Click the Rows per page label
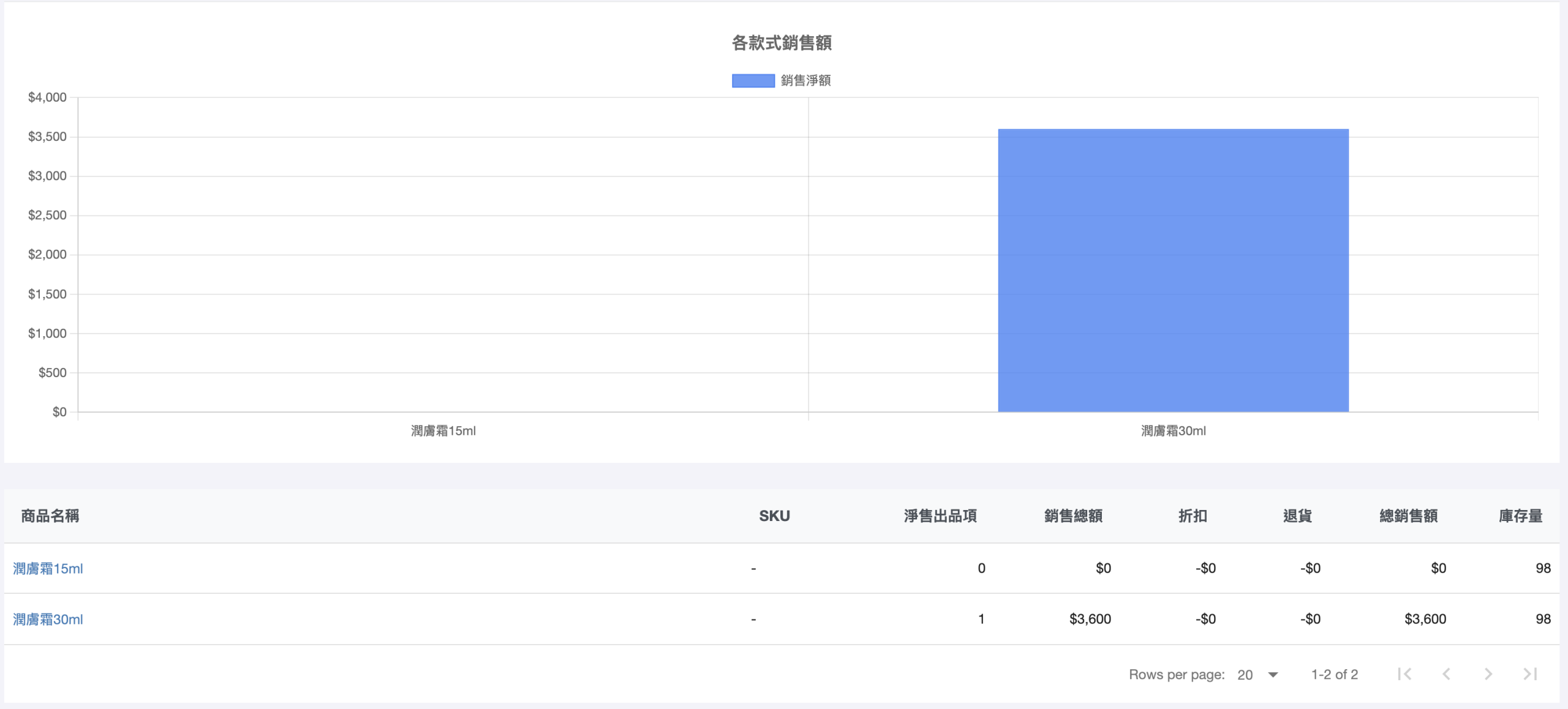 pos(1177,675)
